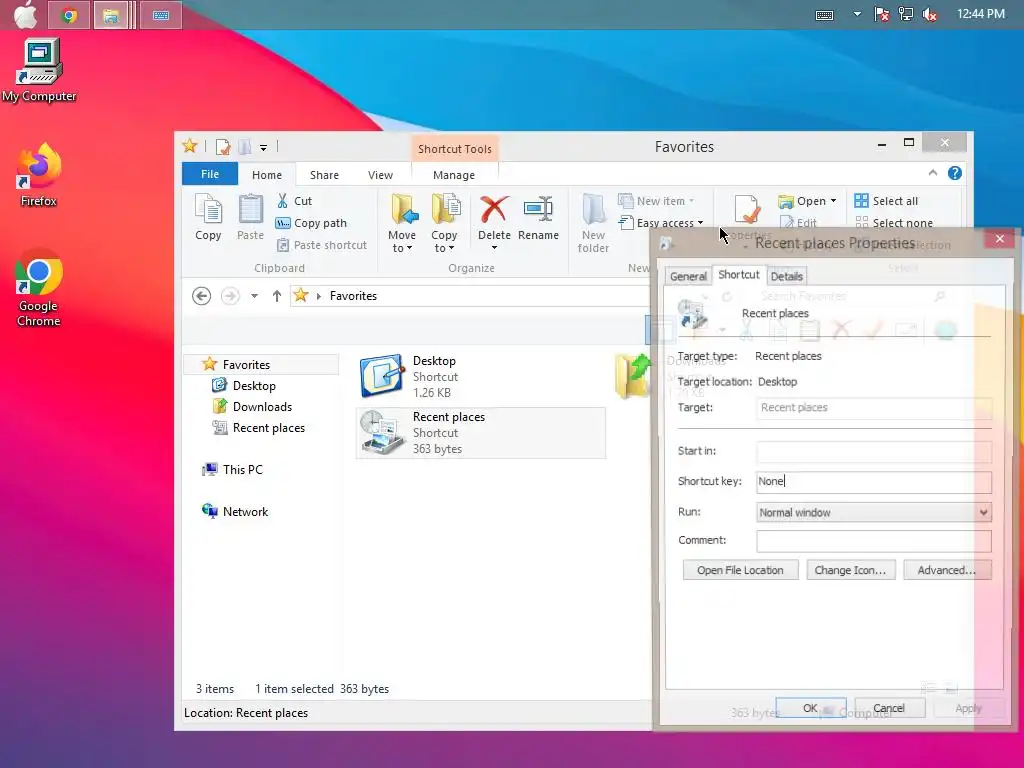This screenshot has width=1024, height=768.
Task: Open Firefox desktop shortcut
Action: [39, 175]
